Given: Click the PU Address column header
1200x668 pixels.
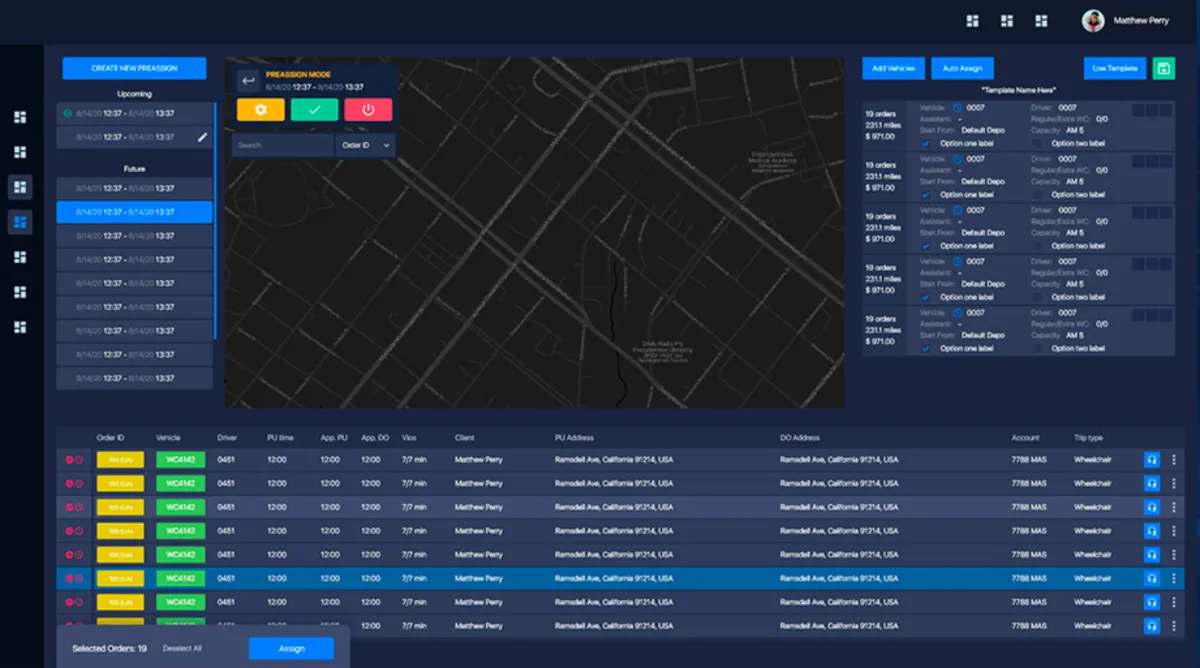Looking at the screenshot, I should 575,437.
